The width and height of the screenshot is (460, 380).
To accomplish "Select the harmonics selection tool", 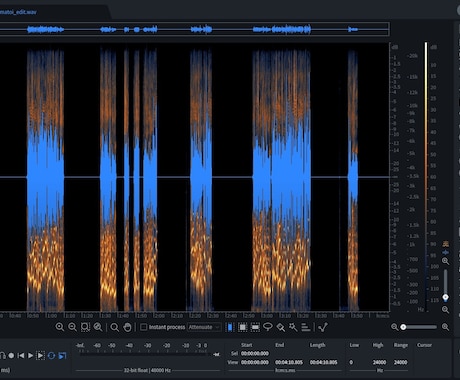I will (x=306, y=327).
